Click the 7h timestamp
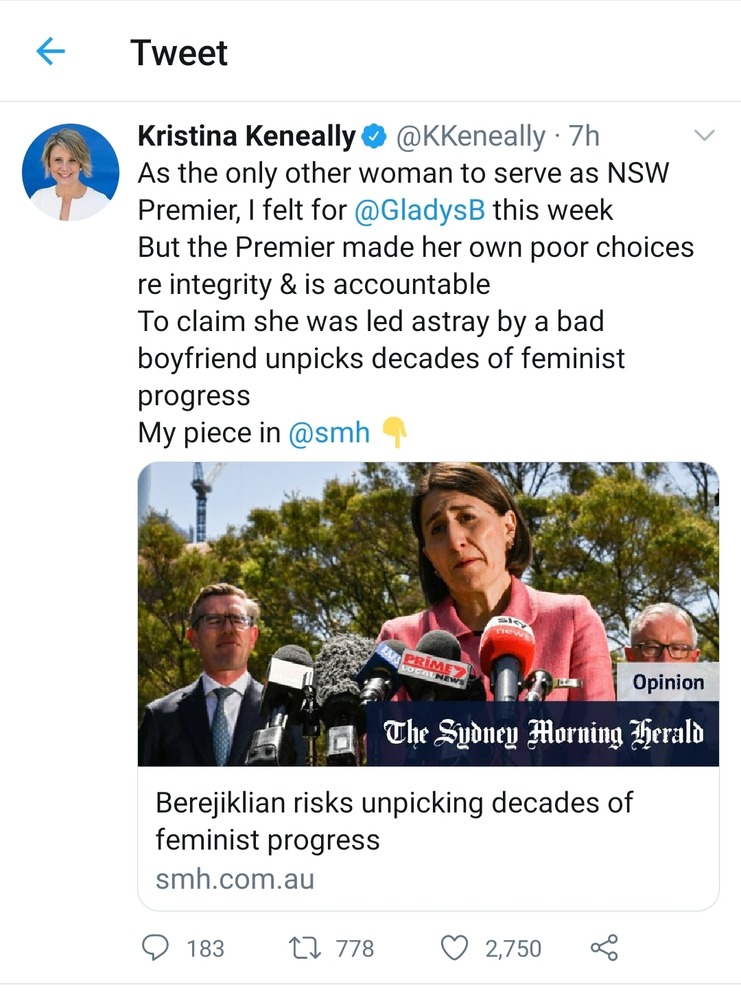 click(583, 136)
